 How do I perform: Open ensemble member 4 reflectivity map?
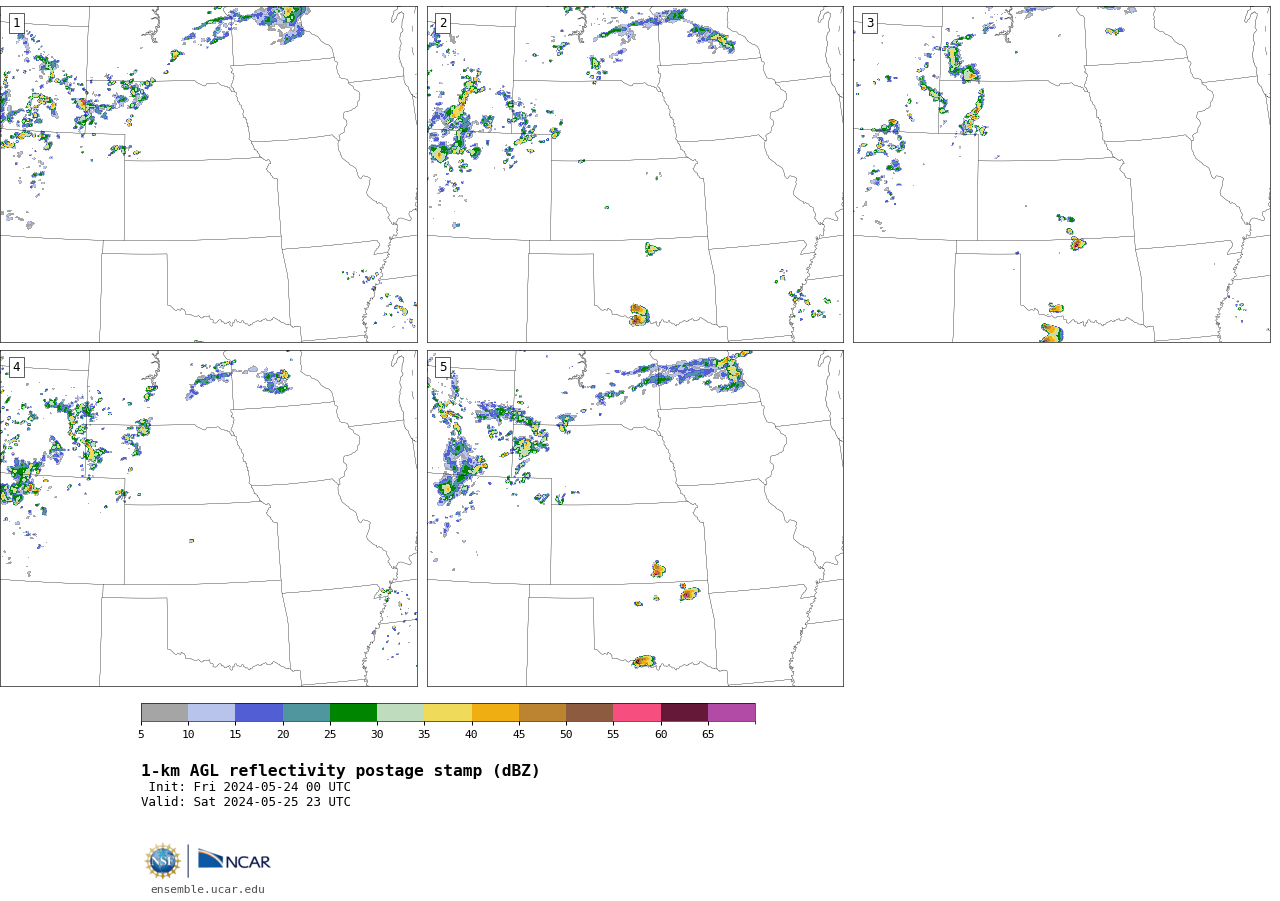pos(208,518)
